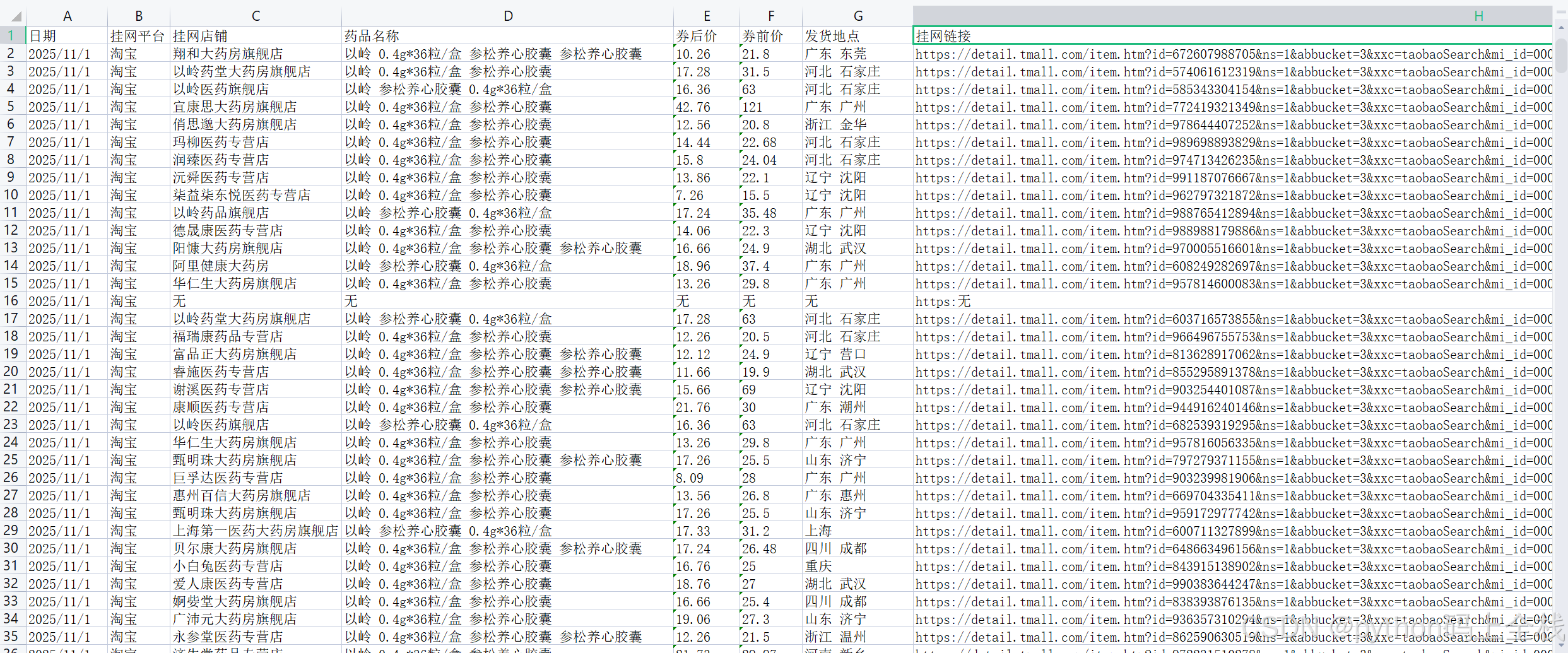Select cell 永参堂医药专营店
The height and width of the screenshot is (653, 1568).
[x=256, y=637]
